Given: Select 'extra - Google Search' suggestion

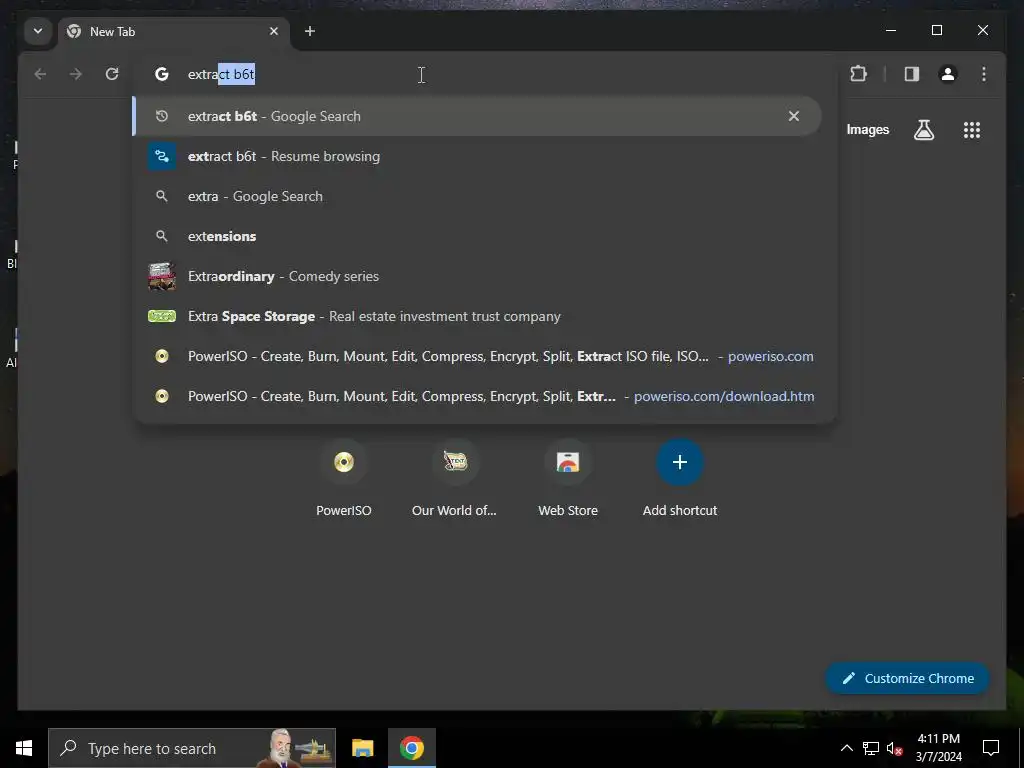Looking at the screenshot, I should point(477,197).
